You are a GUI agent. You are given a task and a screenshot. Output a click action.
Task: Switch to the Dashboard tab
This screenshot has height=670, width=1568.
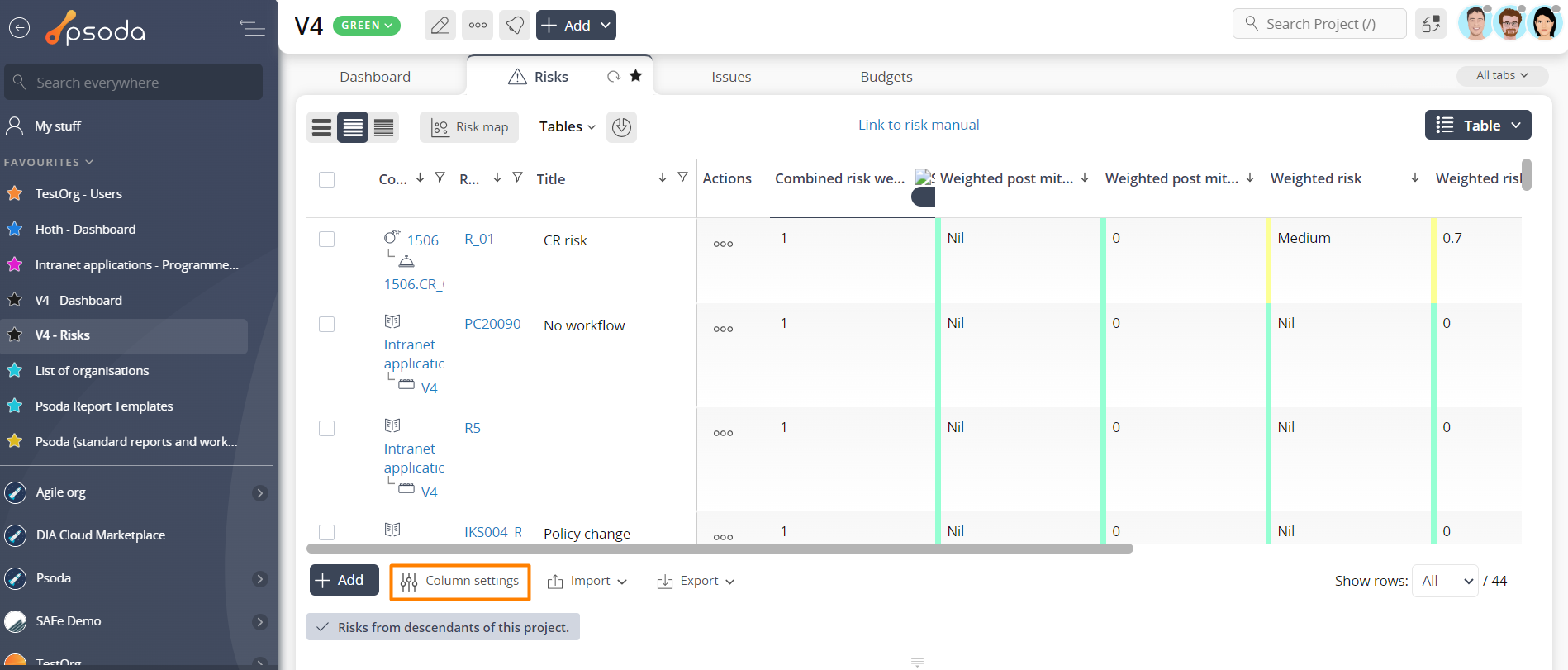pyautogui.click(x=375, y=77)
